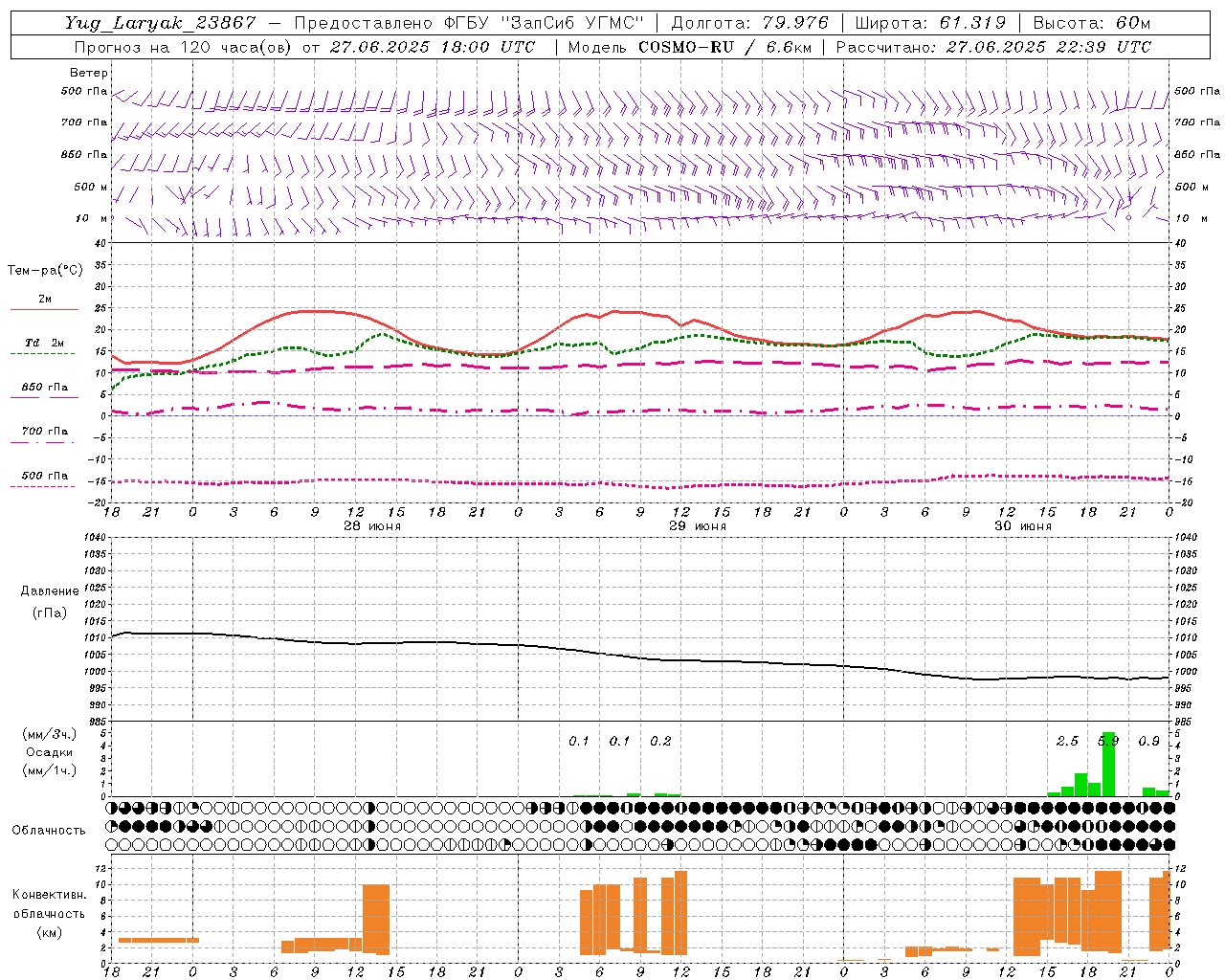Select the forecast start 27.06.2025 18:00 UTC

(x=433, y=47)
